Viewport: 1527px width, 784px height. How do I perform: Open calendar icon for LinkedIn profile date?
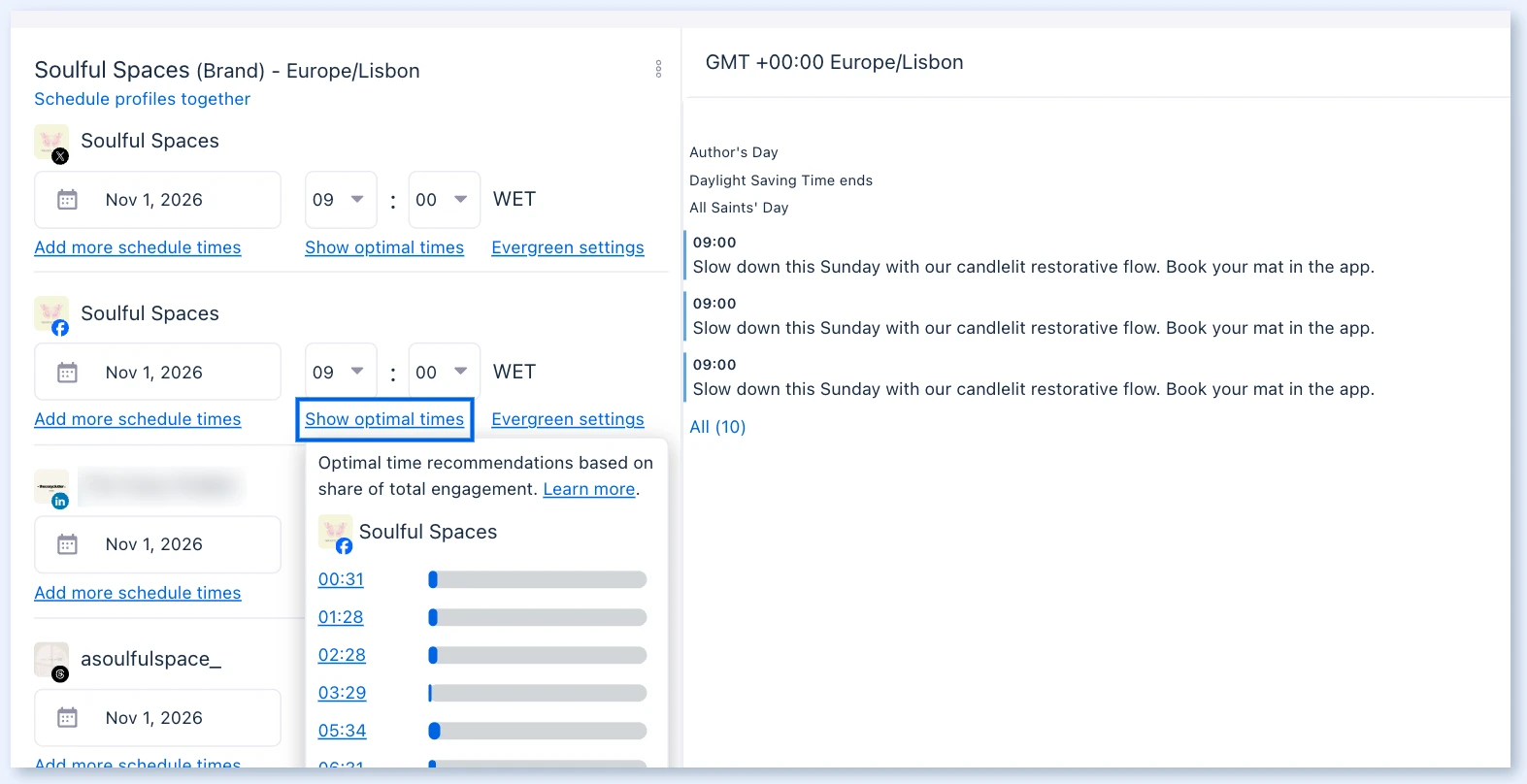(x=67, y=544)
